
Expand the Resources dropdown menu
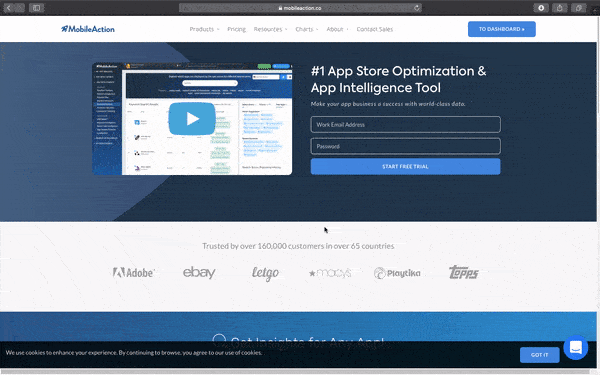click(x=270, y=29)
